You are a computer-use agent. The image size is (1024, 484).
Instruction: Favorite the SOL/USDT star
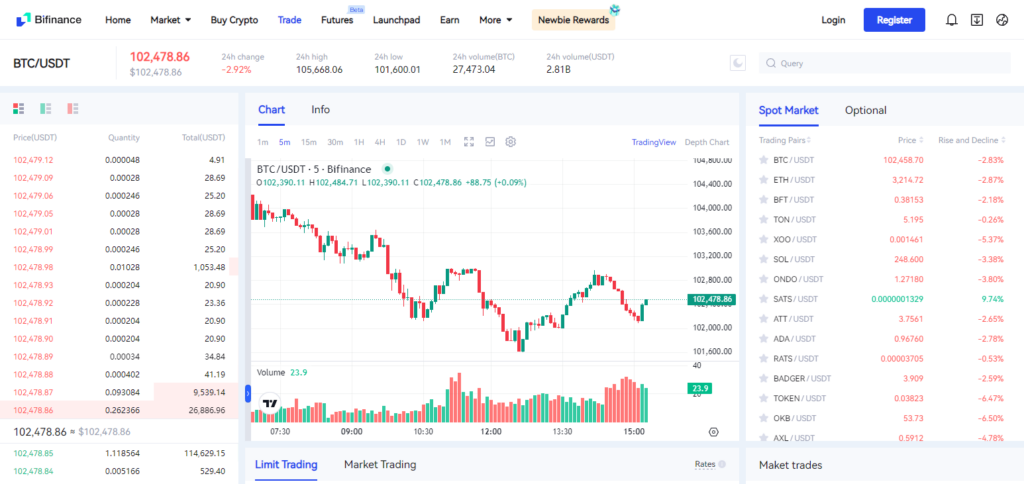[763, 259]
